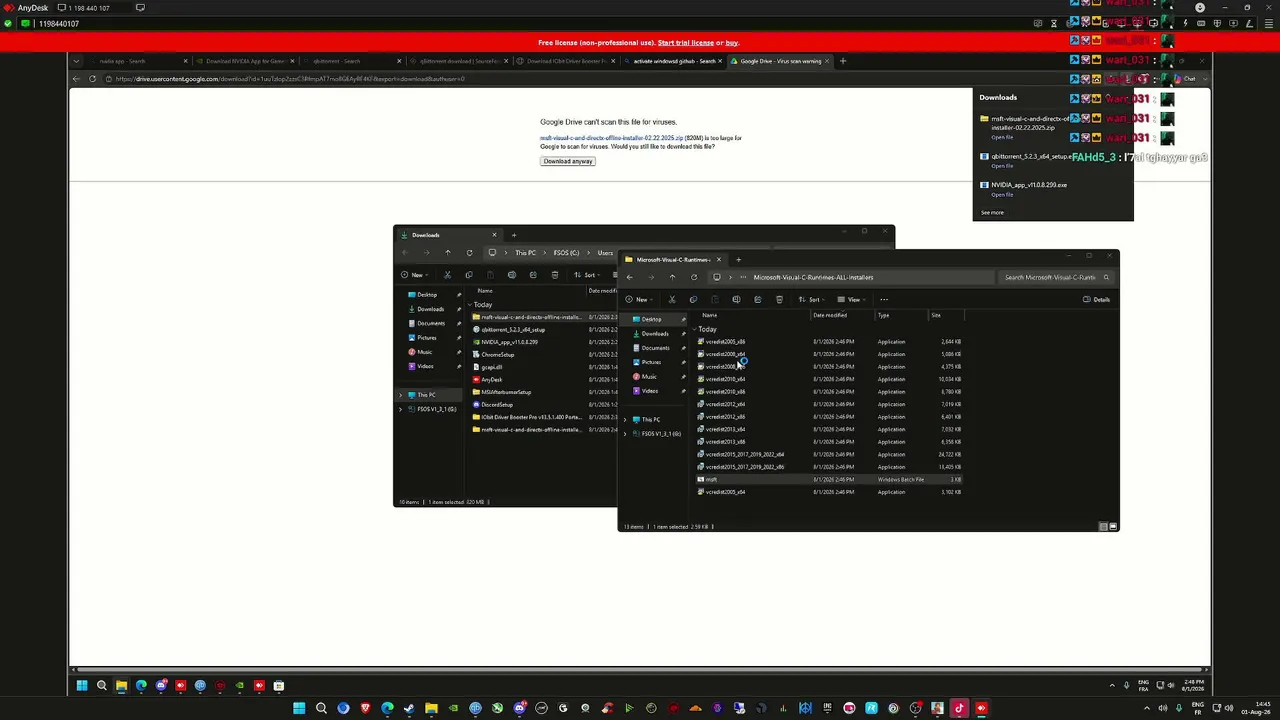Click the buy link in AnyDesk banner
This screenshot has width=1280, height=720.
point(732,43)
